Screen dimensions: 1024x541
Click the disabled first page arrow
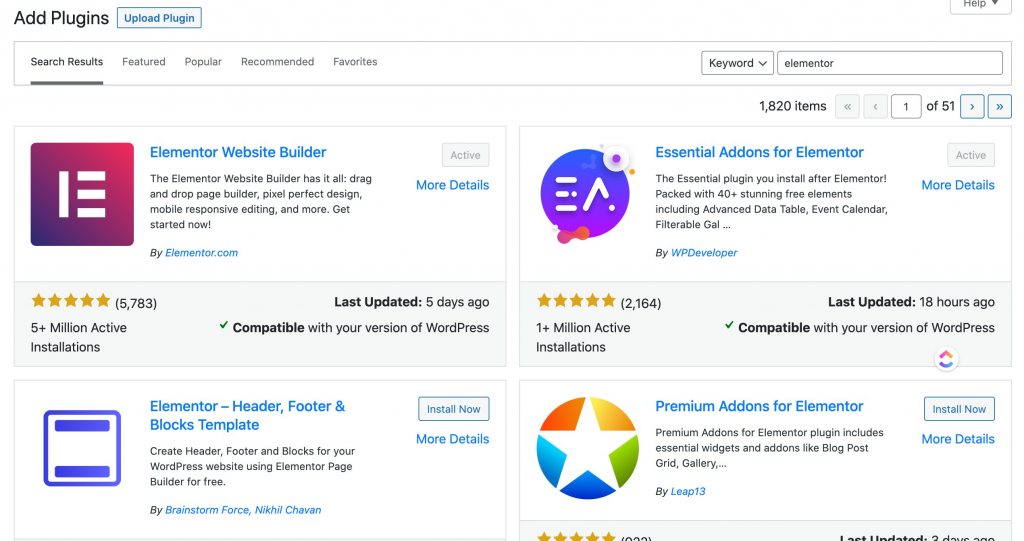pyautogui.click(x=847, y=107)
